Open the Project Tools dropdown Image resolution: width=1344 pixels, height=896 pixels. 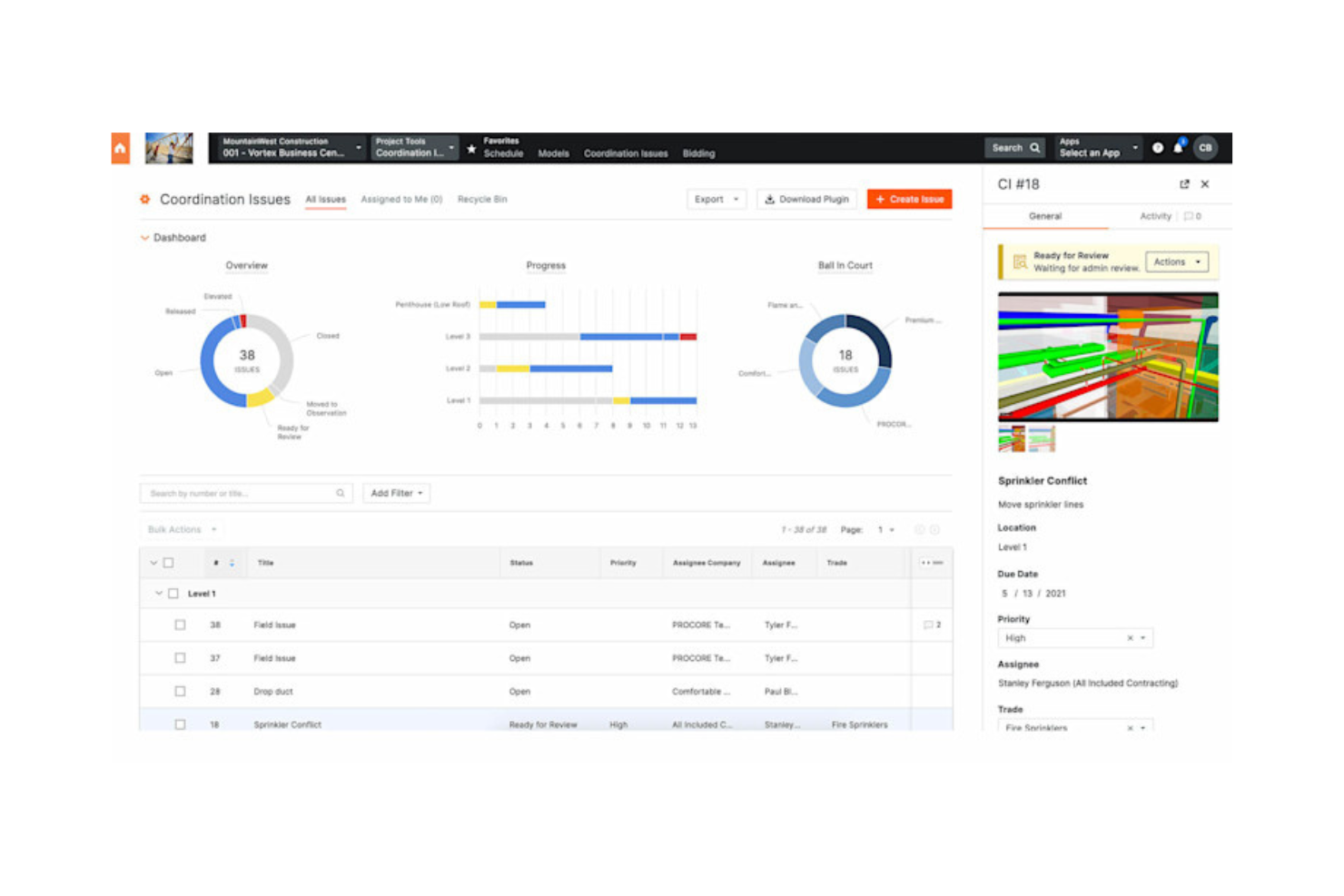click(414, 147)
